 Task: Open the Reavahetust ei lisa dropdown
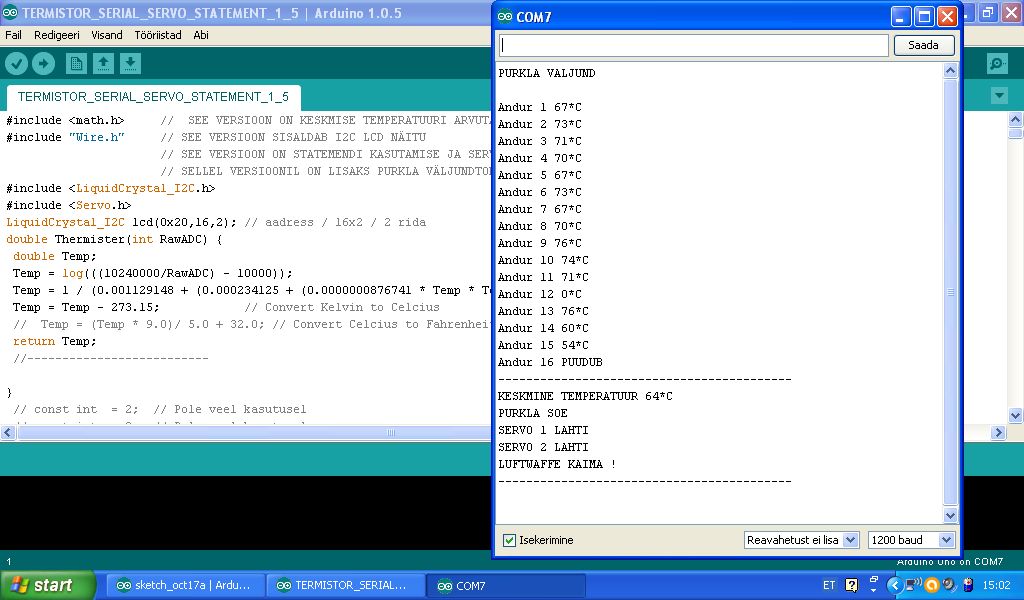(801, 540)
